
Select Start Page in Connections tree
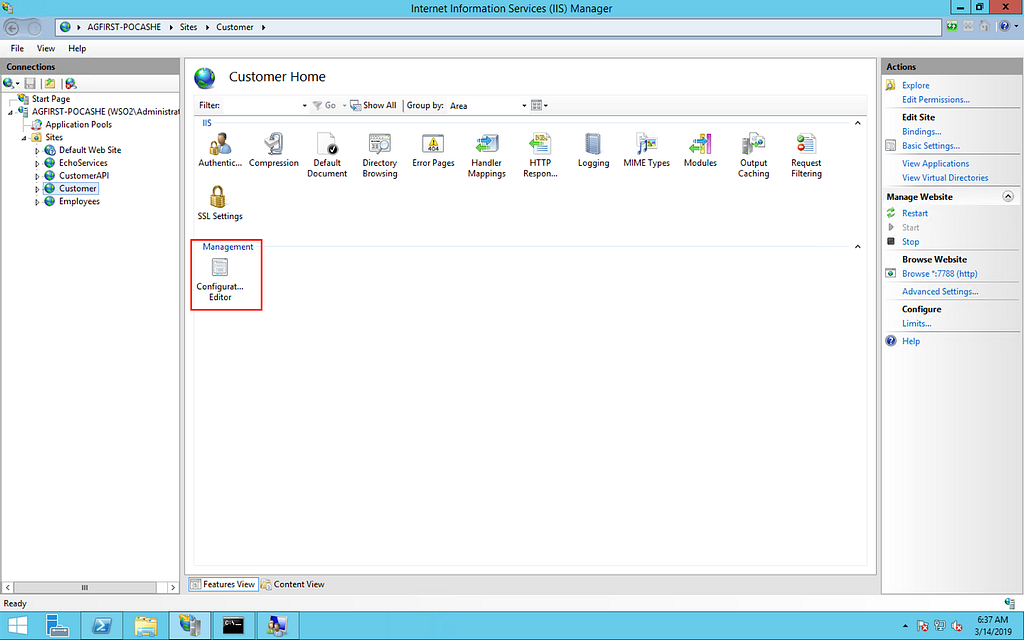(x=50, y=99)
